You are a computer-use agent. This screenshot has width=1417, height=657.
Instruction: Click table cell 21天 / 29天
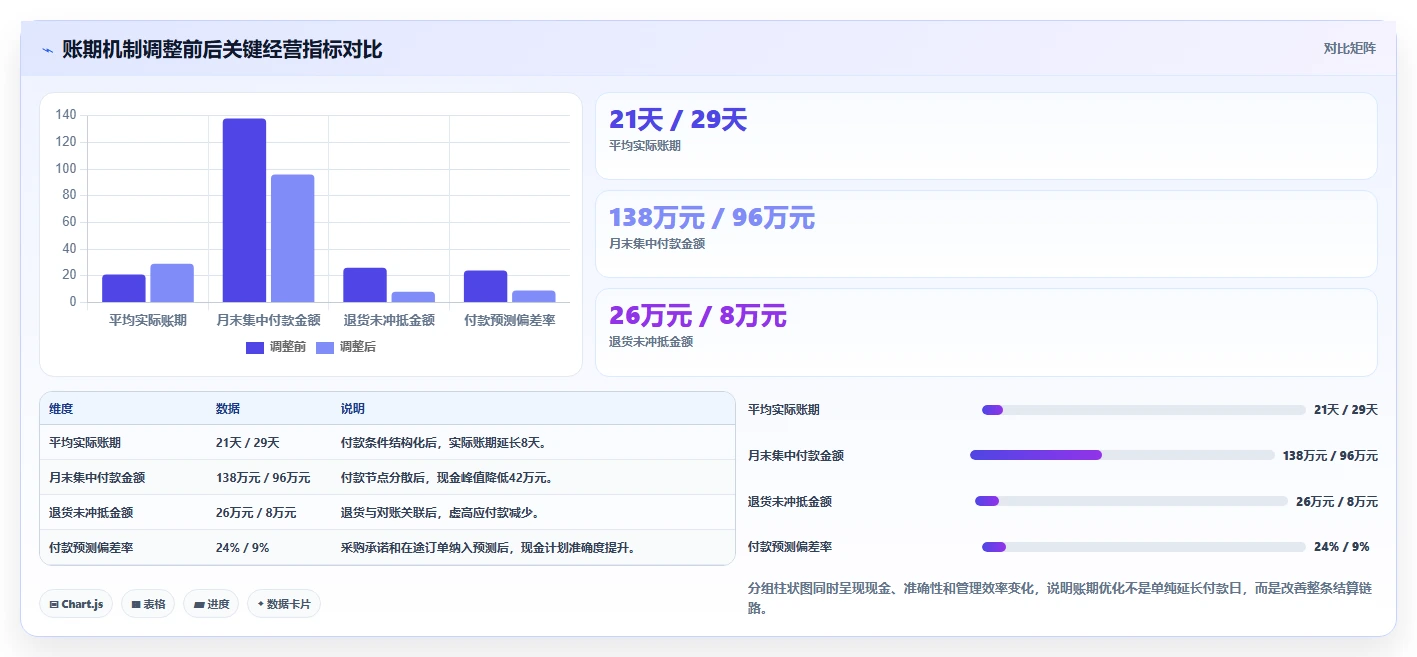(x=247, y=443)
